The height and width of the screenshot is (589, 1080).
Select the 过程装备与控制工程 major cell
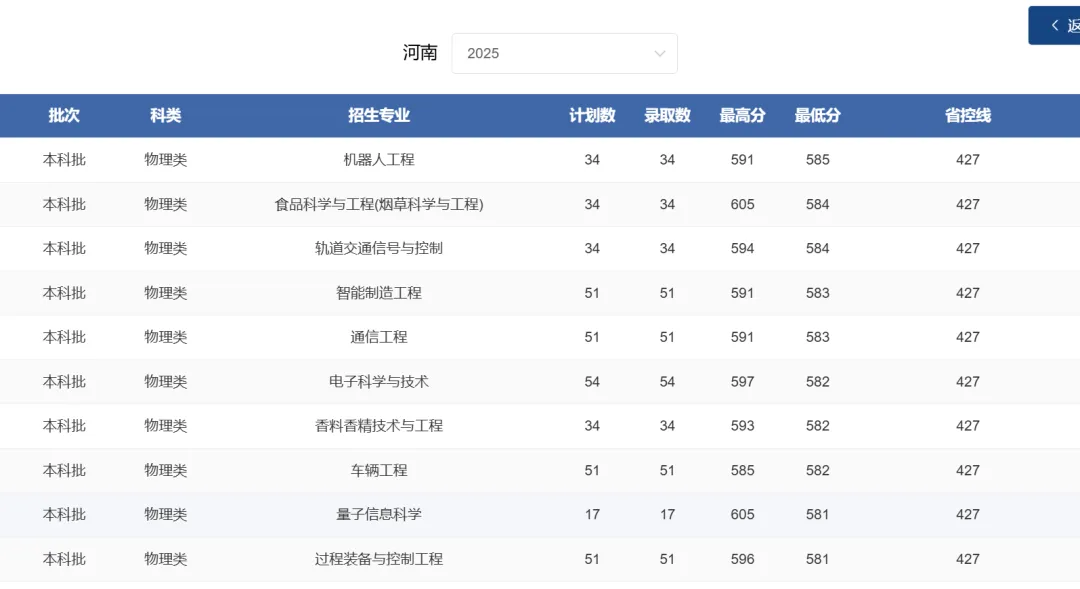379,559
